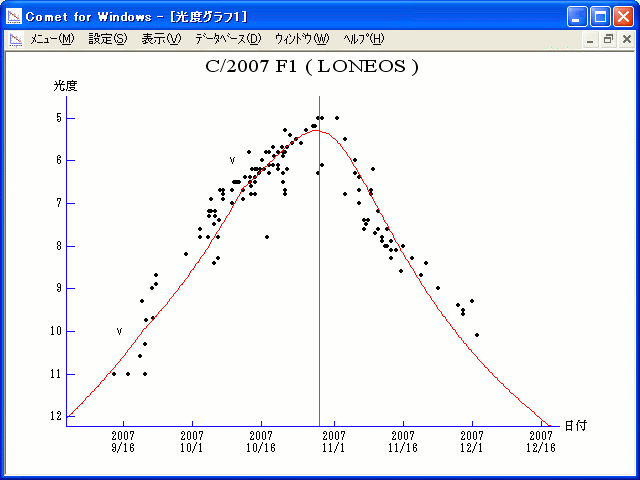Click magnitude 11 on the y-axis
Image resolution: width=640 pixels, height=480 pixels.
coord(57,374)
